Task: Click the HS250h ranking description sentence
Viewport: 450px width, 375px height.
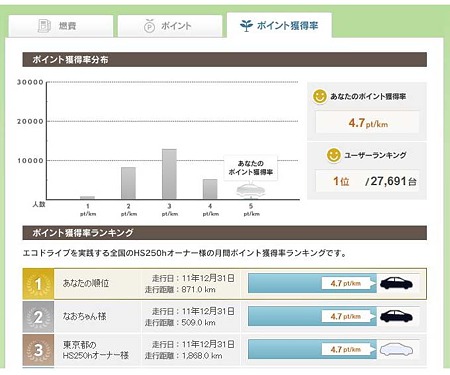Action: [185, 253]
